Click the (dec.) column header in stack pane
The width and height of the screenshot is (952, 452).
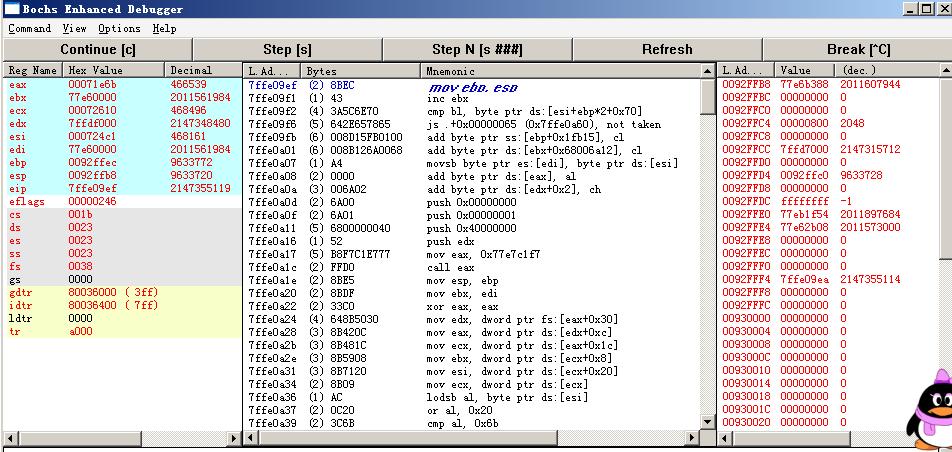click(x=886, y=70)
